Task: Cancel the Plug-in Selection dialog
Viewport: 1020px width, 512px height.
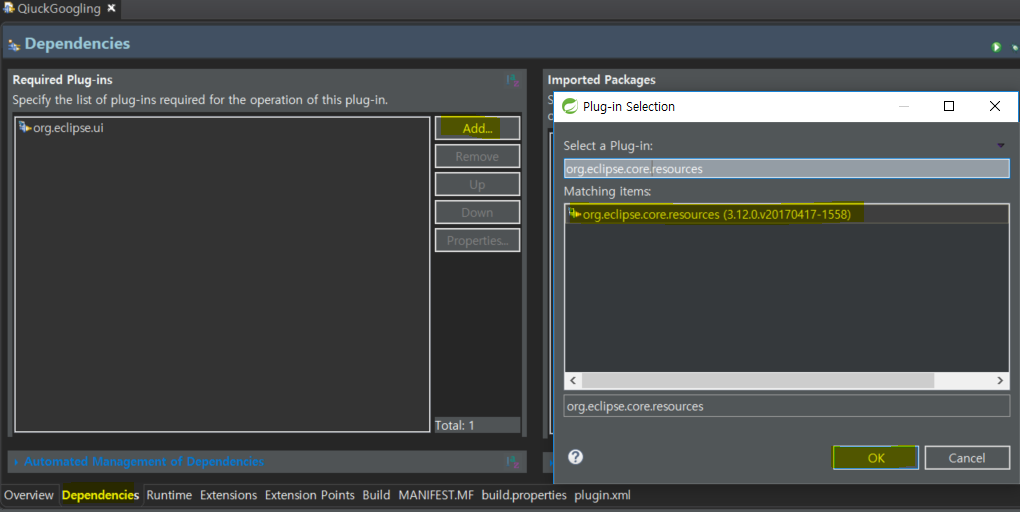Action: pyautogui.click(x=967, y=457)
